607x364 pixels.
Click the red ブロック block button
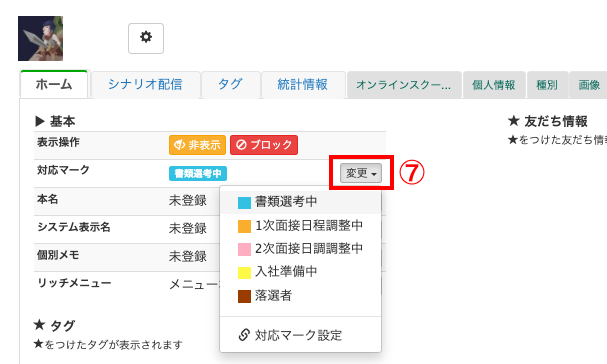[x=264, y=145]
